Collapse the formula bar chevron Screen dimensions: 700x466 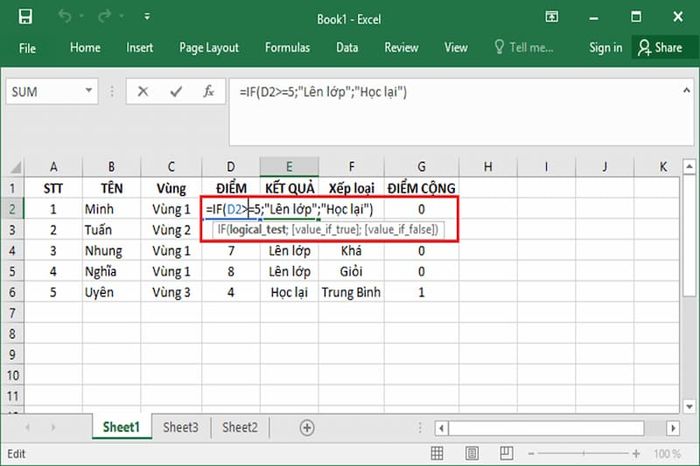tap(687, 91)
